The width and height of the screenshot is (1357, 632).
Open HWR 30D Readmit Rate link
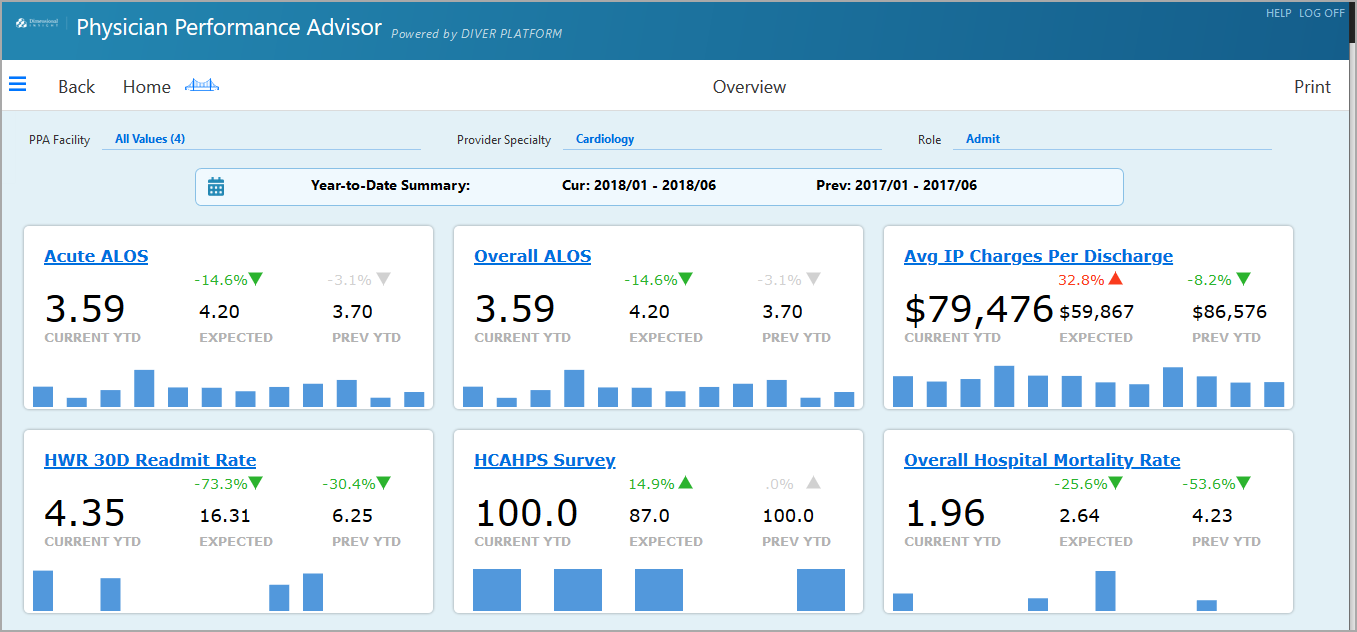pos(150,460)
